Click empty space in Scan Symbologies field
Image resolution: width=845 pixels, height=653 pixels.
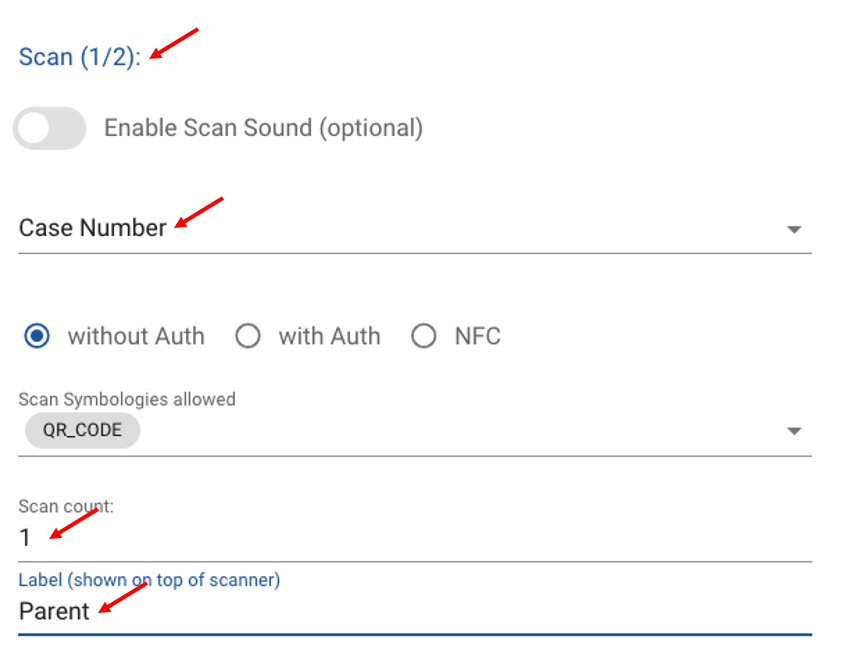(450, 431)
